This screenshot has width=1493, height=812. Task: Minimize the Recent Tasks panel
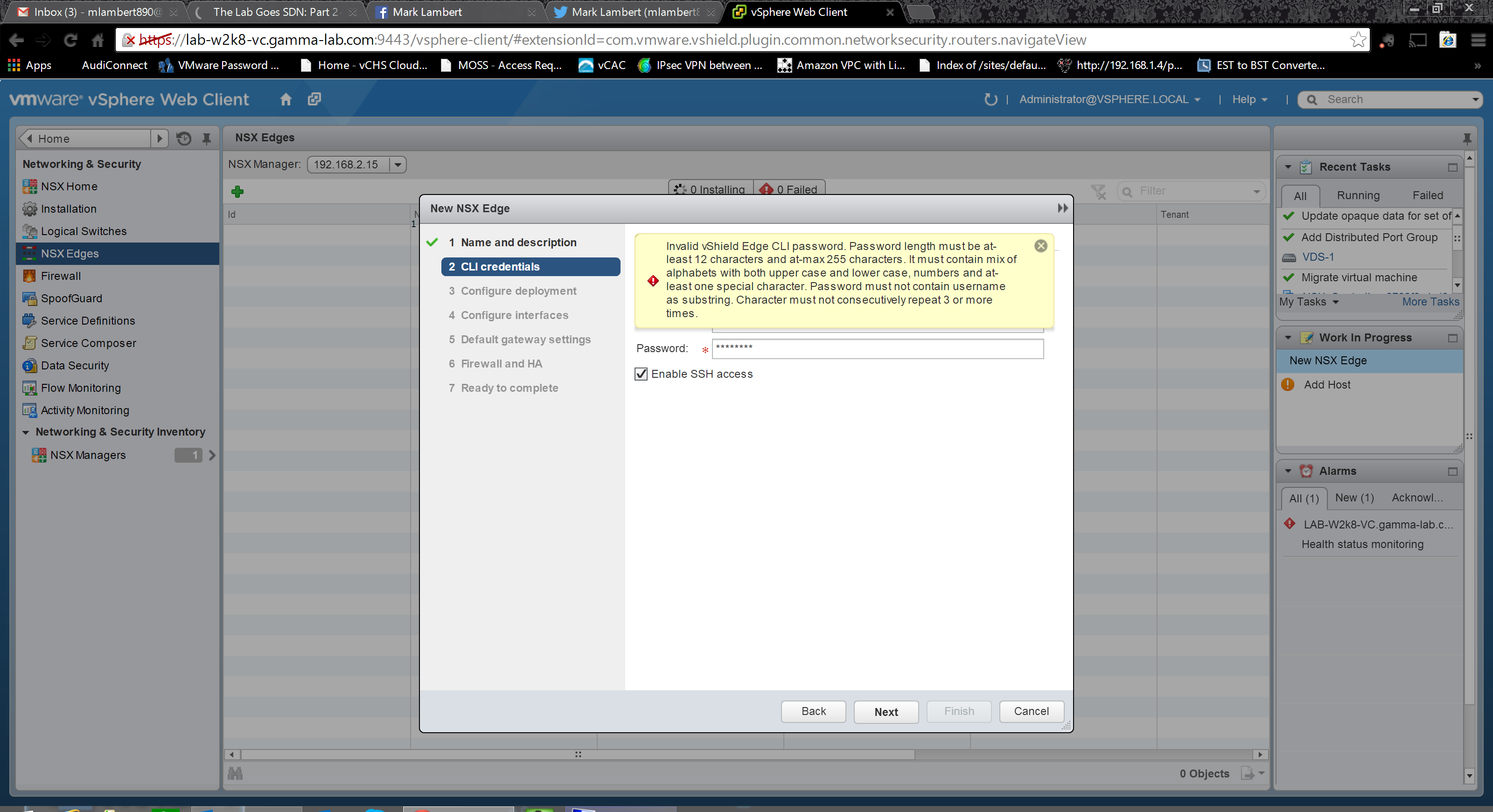click(1452, 167)
